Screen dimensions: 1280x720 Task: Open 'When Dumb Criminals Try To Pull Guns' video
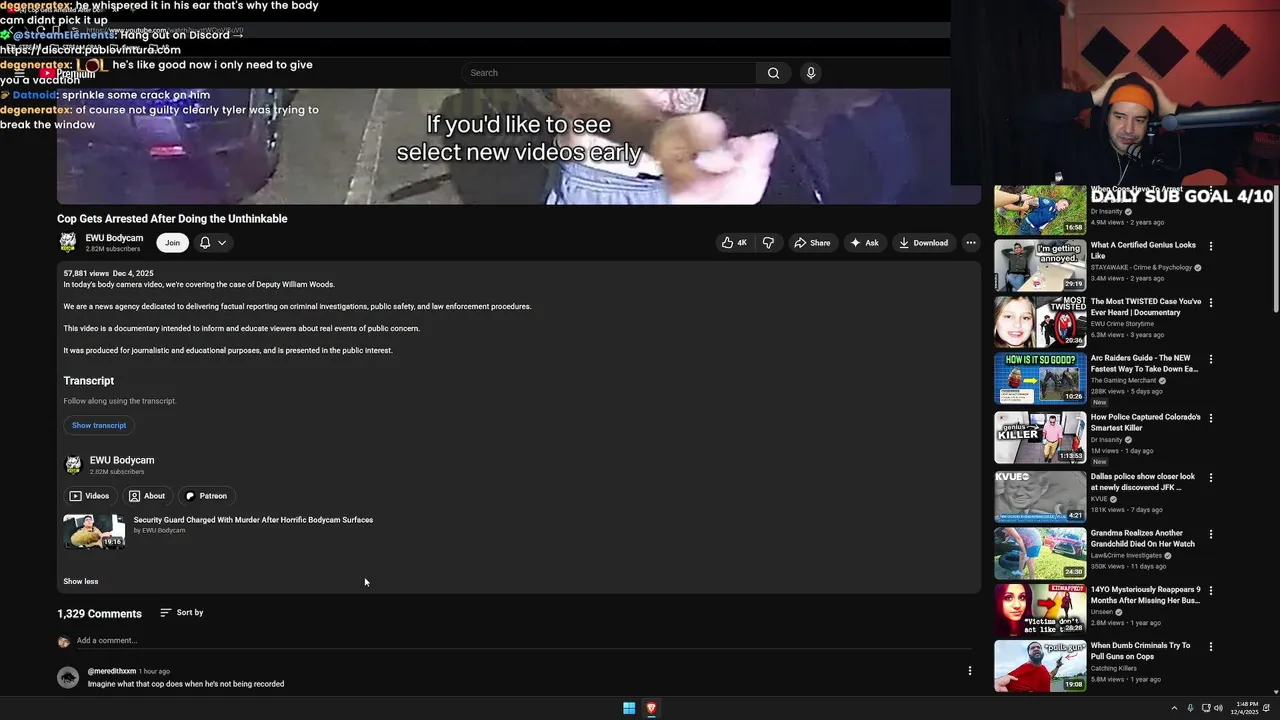pos(1141,651)
